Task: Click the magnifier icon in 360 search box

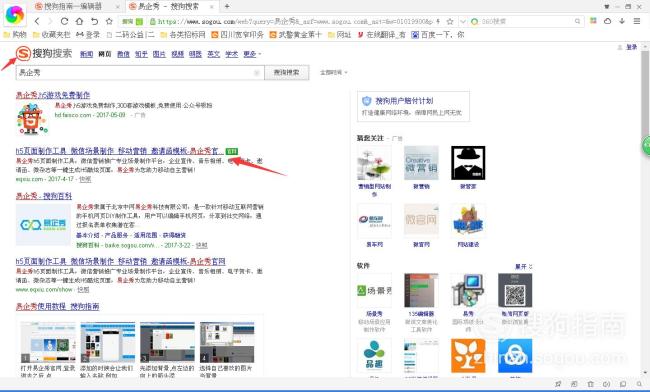Action: click(577, 21)
